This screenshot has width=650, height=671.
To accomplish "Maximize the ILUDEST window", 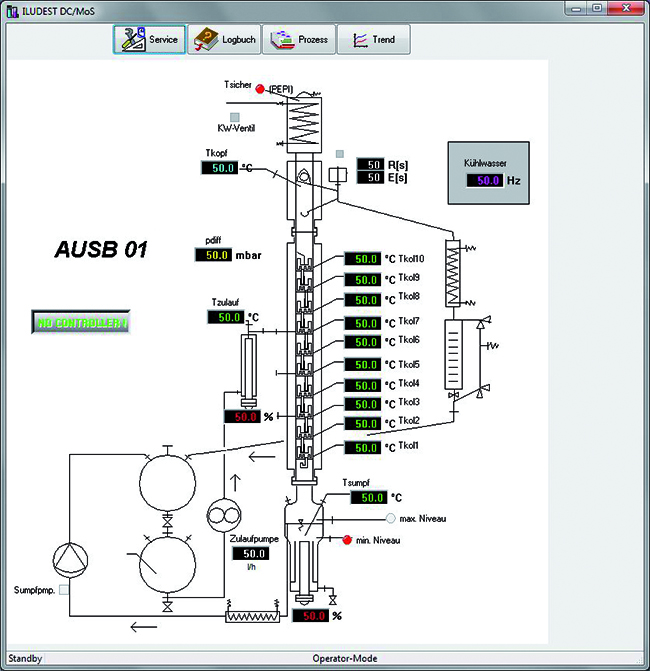I will pyautogui.click(x=597, y=9).
